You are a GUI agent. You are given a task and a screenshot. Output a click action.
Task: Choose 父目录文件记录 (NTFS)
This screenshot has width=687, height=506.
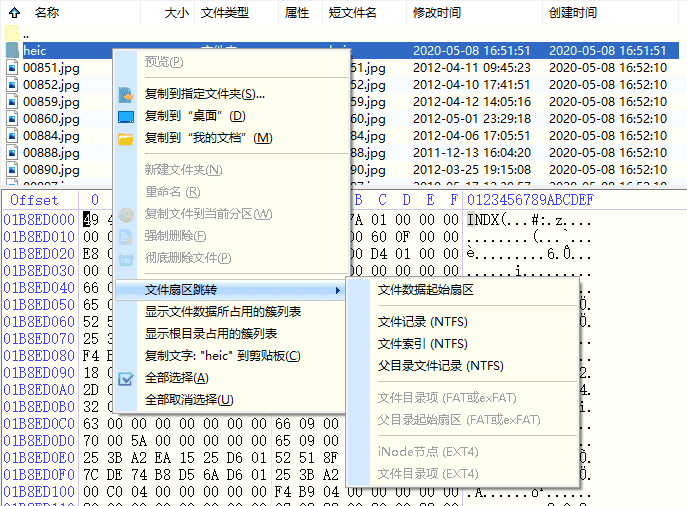tap(440, 366)
